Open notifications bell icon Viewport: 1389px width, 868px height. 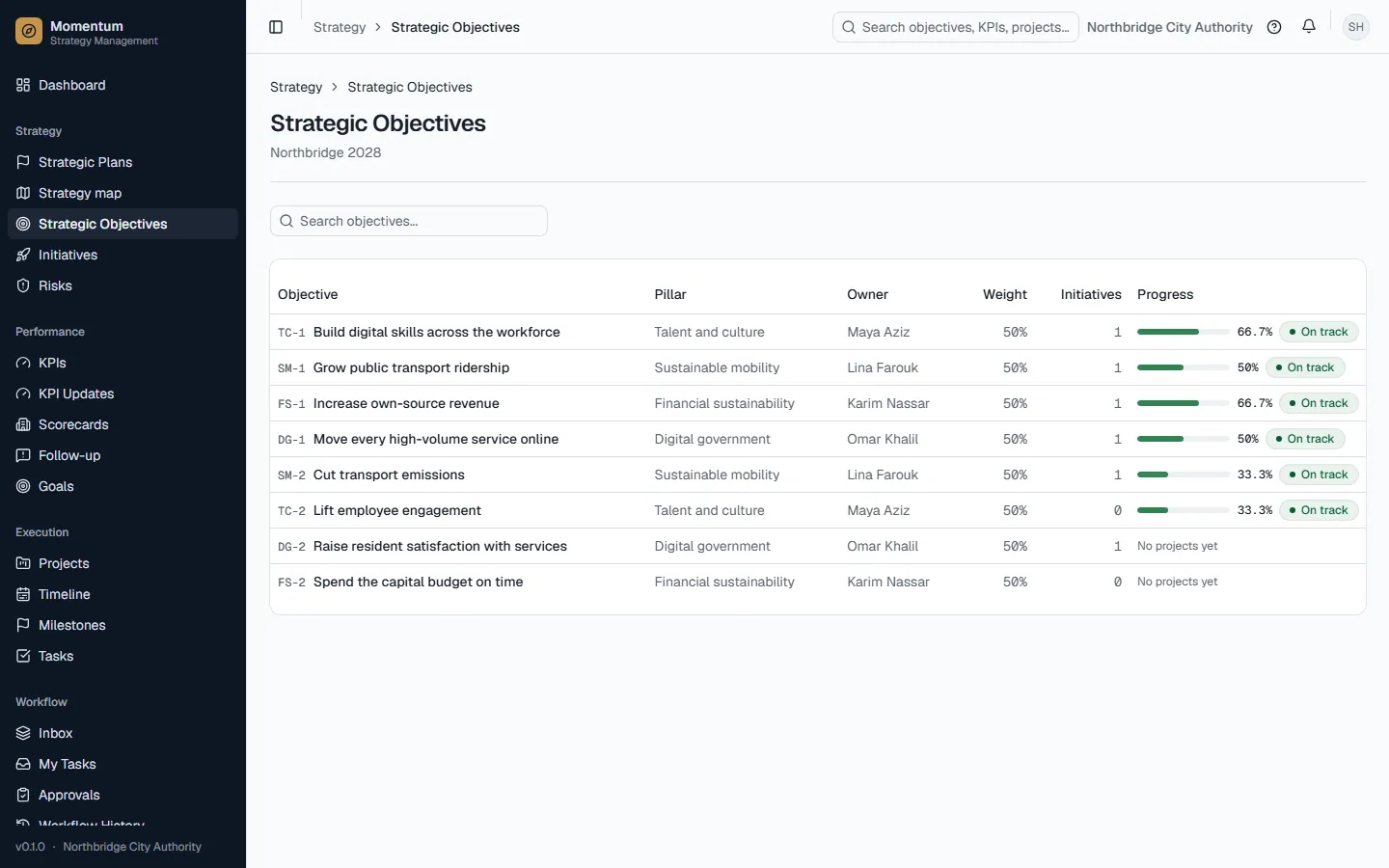pos(1309,27)
